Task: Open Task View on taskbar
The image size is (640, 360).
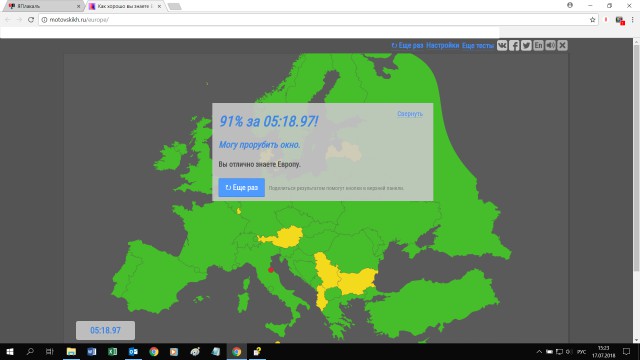Action: tap(49, 351)
